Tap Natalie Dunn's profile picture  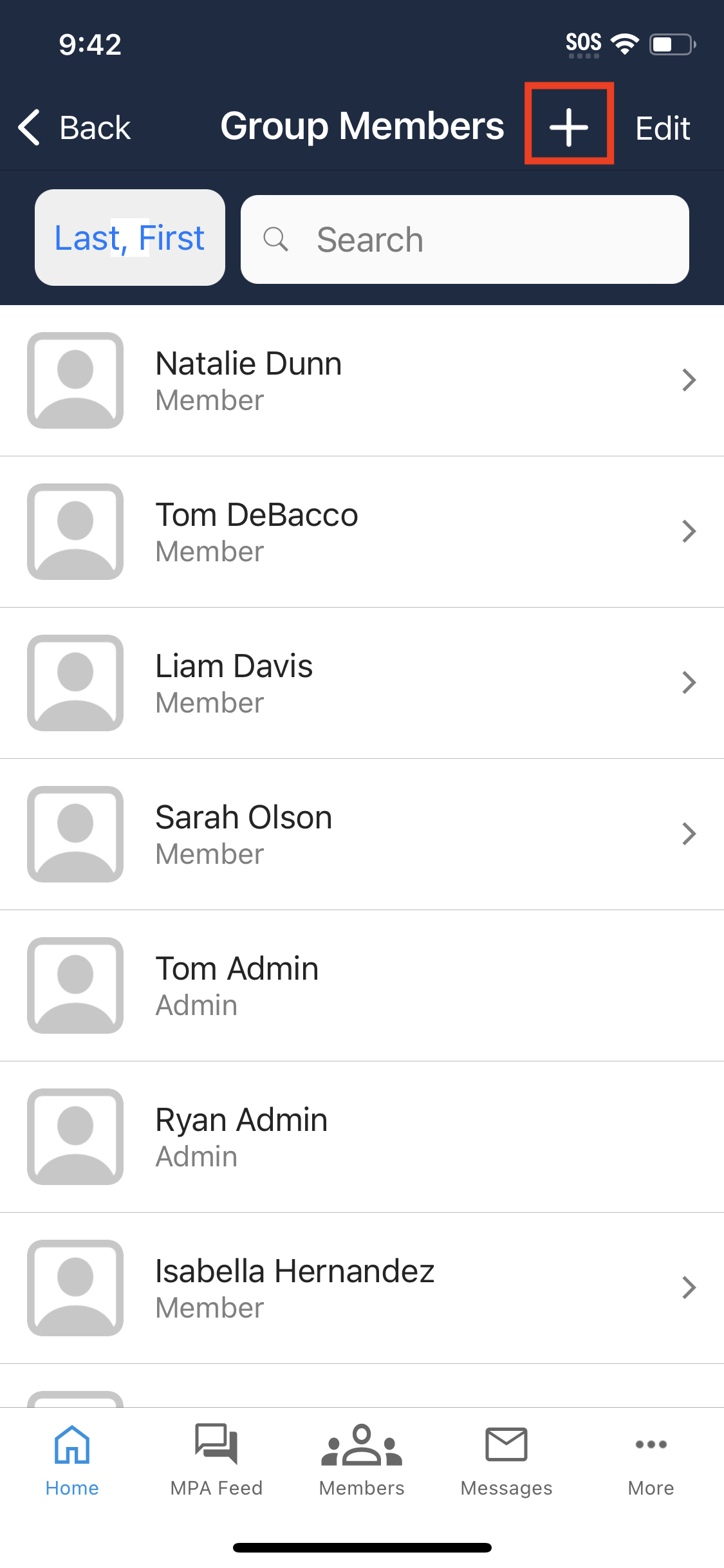(75, 380)
